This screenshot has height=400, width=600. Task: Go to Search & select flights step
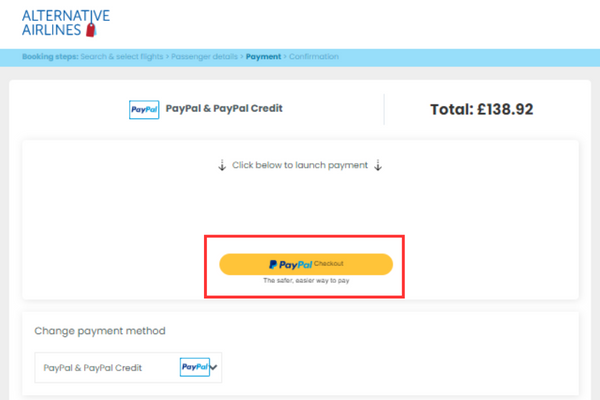click(122, 57)
